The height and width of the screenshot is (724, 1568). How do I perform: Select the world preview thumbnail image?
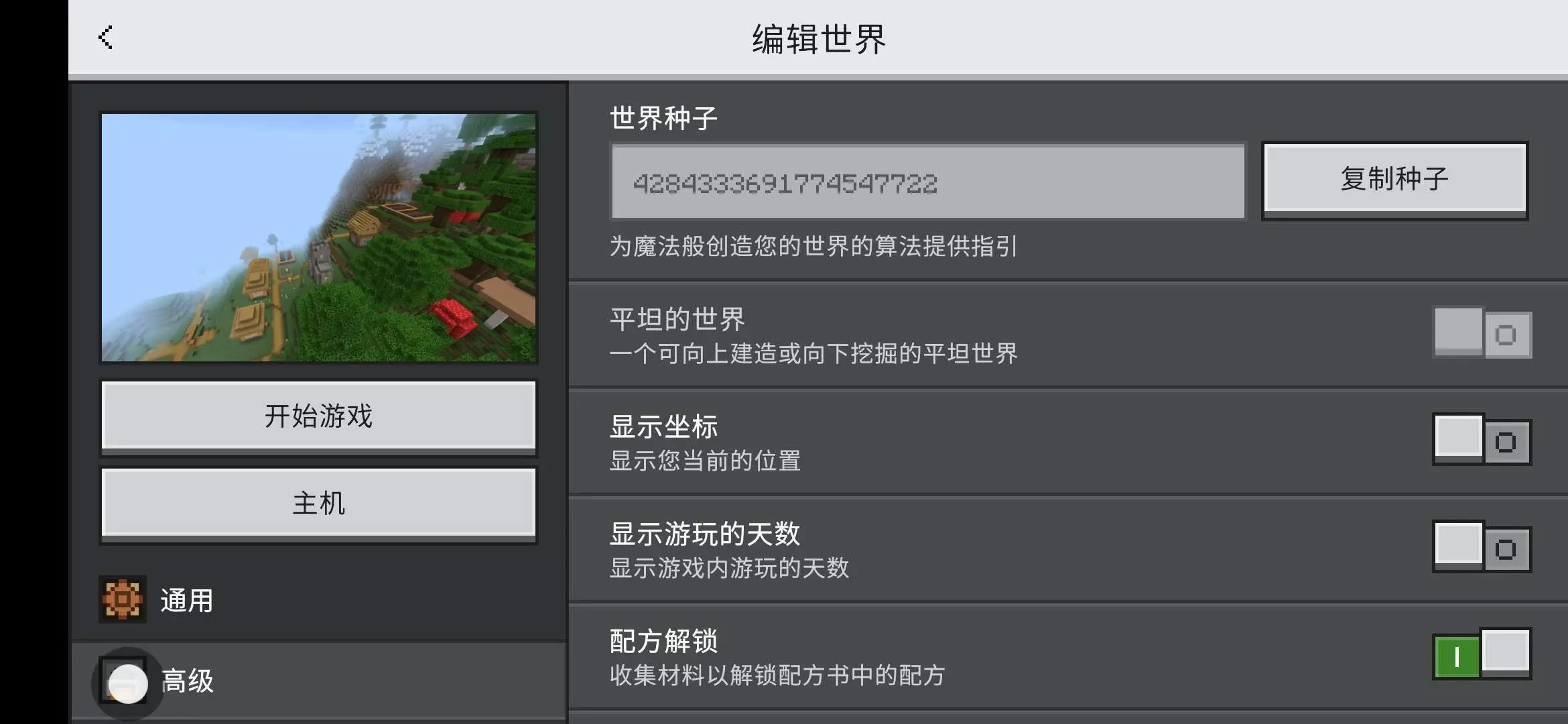318,237
